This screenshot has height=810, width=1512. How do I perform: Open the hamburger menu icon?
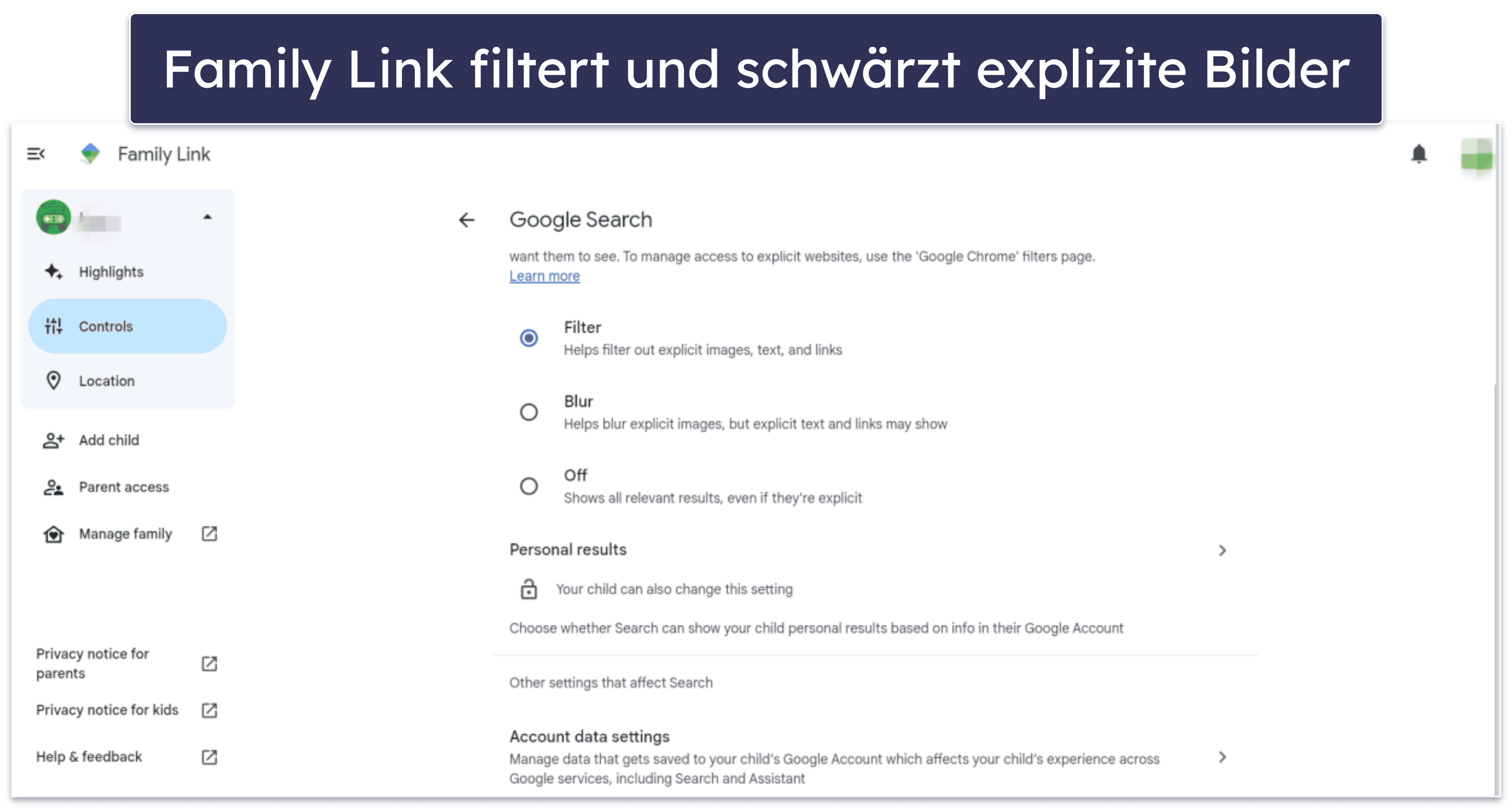tap(36, 154)
